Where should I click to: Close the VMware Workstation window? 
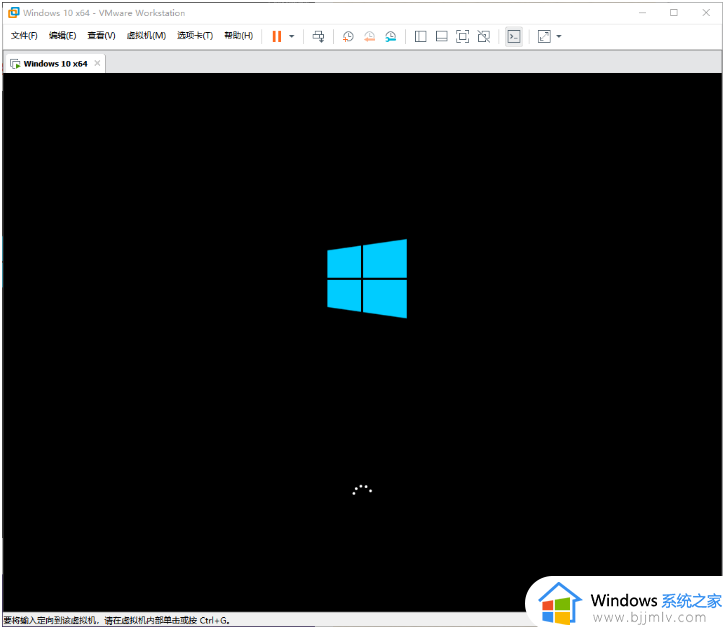[706, 13]
